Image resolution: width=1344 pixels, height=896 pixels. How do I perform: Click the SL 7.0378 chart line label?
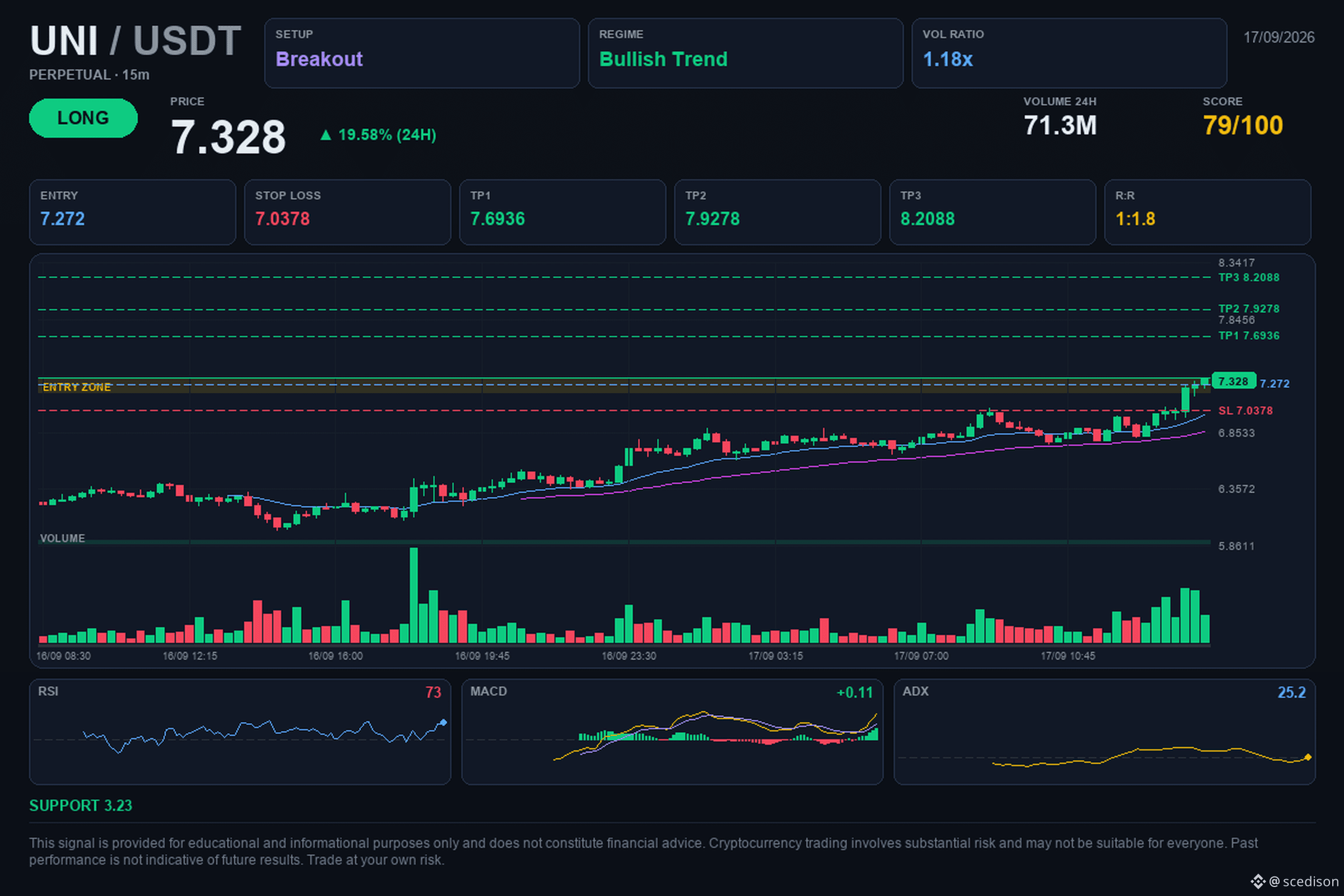[x=1245, y=411]
